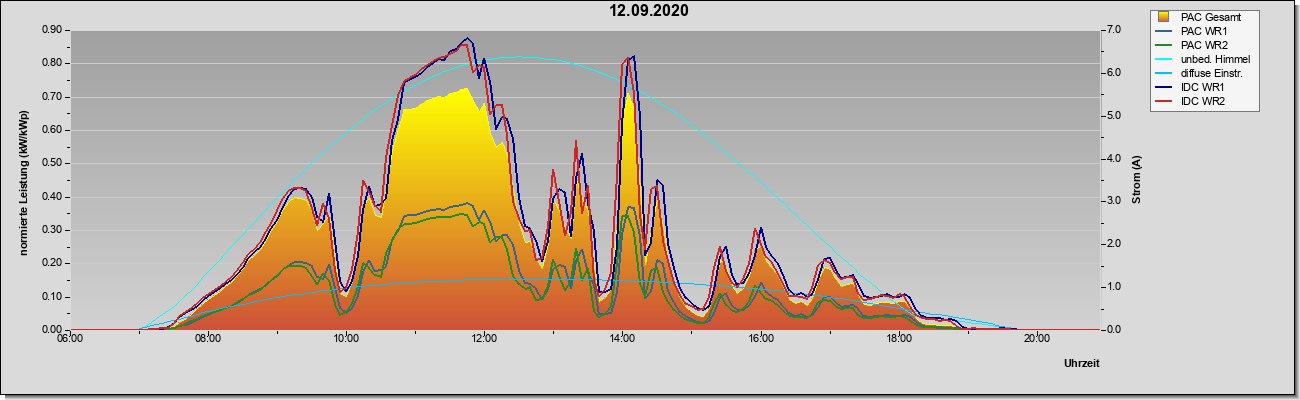The width and height of the screenshot is (1300, 400).
Task: Click the PAC Gesamt orange legend swatch
Action: pos(1164,17)
